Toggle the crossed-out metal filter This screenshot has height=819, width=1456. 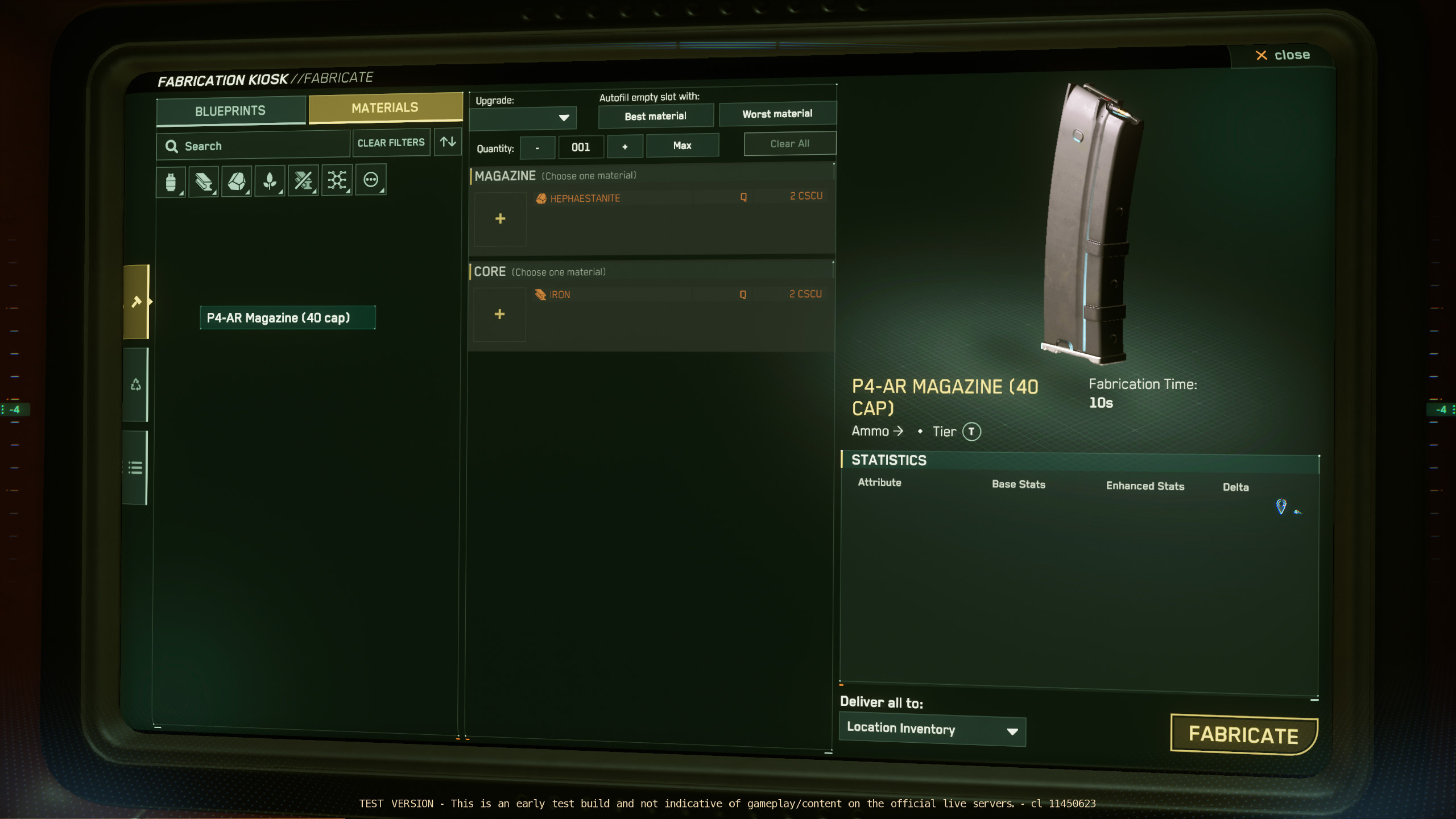(303, 181)
